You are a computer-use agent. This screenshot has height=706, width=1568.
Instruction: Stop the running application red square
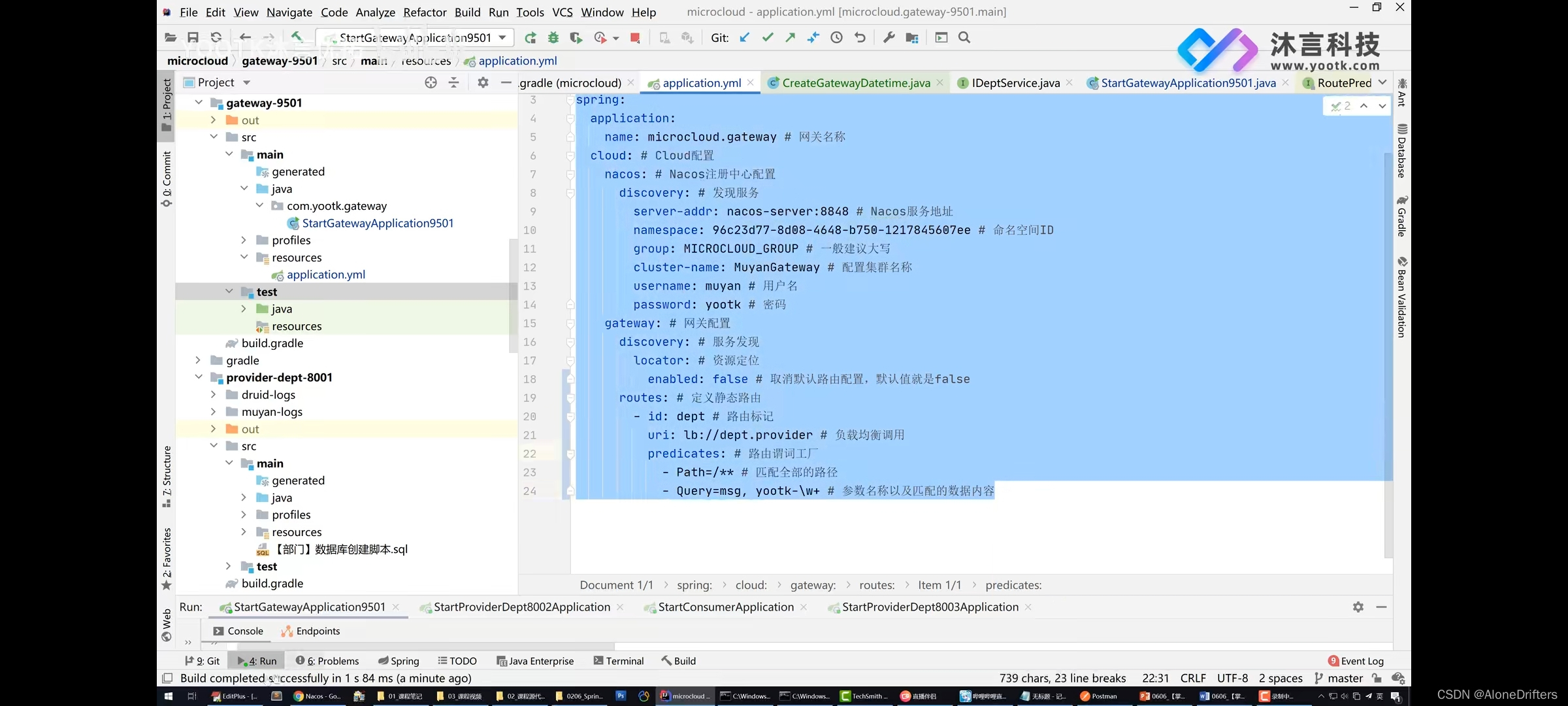(635, 38)
